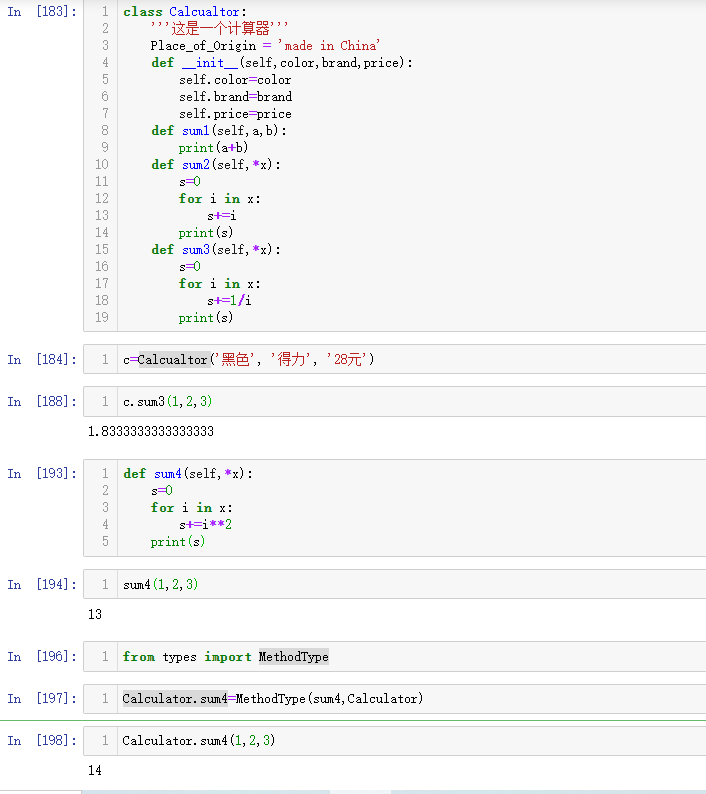Click the 1.8333333333333333 output text
The height and width of the screenshot is (794, 706).
[151, 432]
